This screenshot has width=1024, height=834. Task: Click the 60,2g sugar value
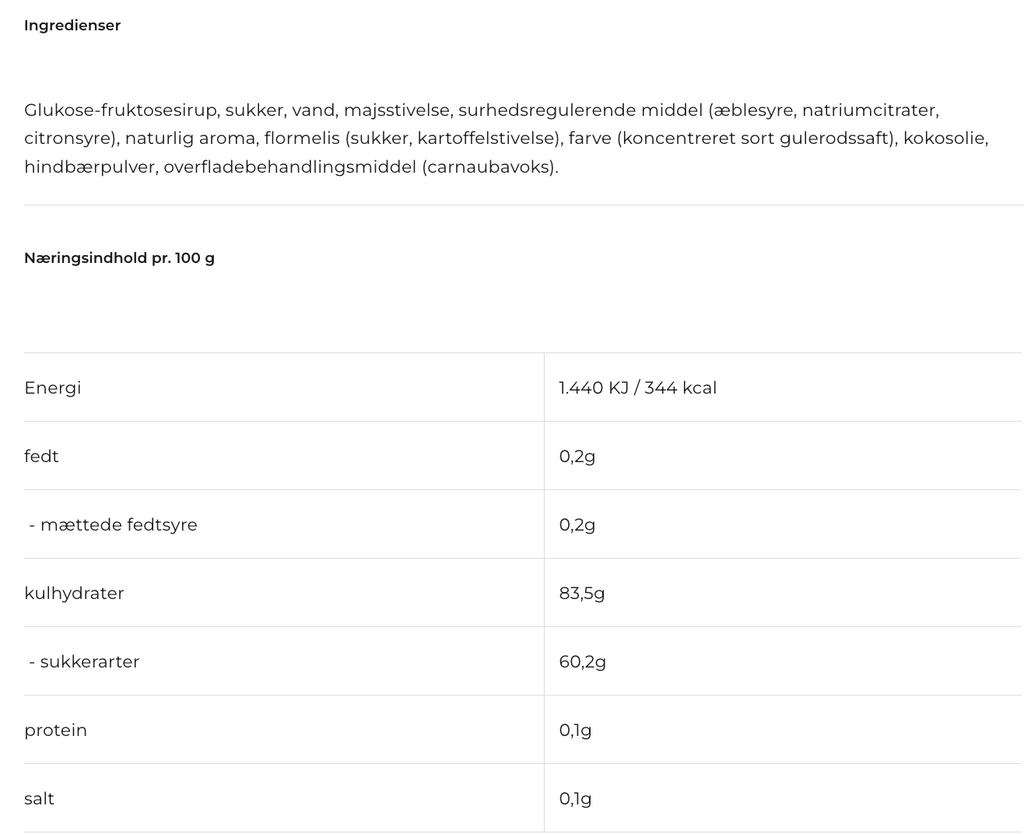583,662
